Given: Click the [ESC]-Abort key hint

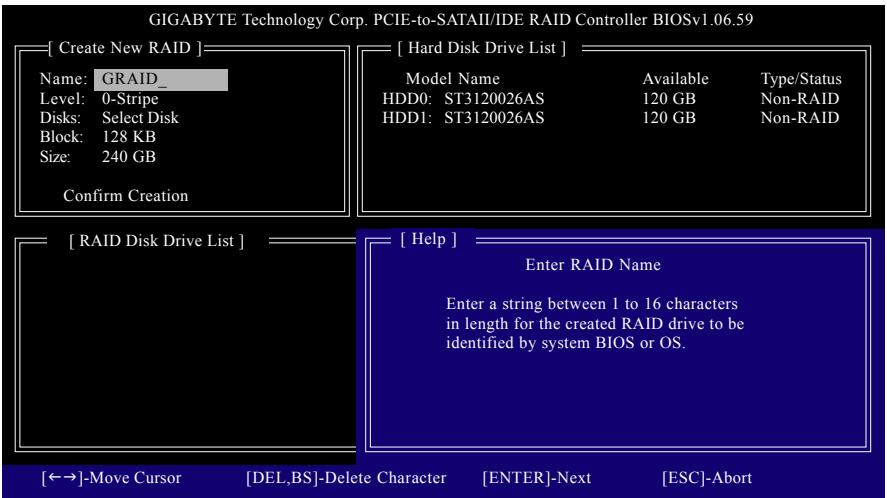Looking at the screenshot, I should tap(707, 478).
